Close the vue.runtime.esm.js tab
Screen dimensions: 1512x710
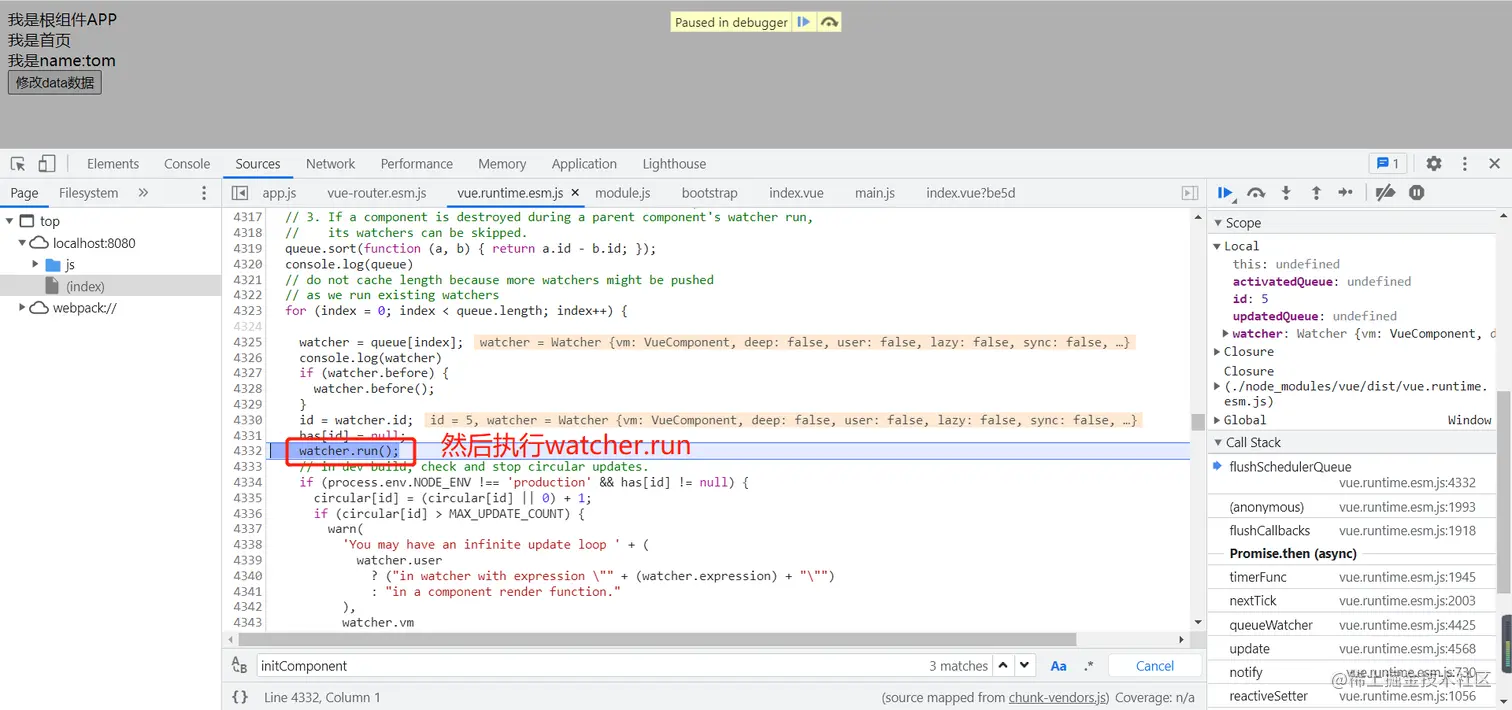[575, 193]
